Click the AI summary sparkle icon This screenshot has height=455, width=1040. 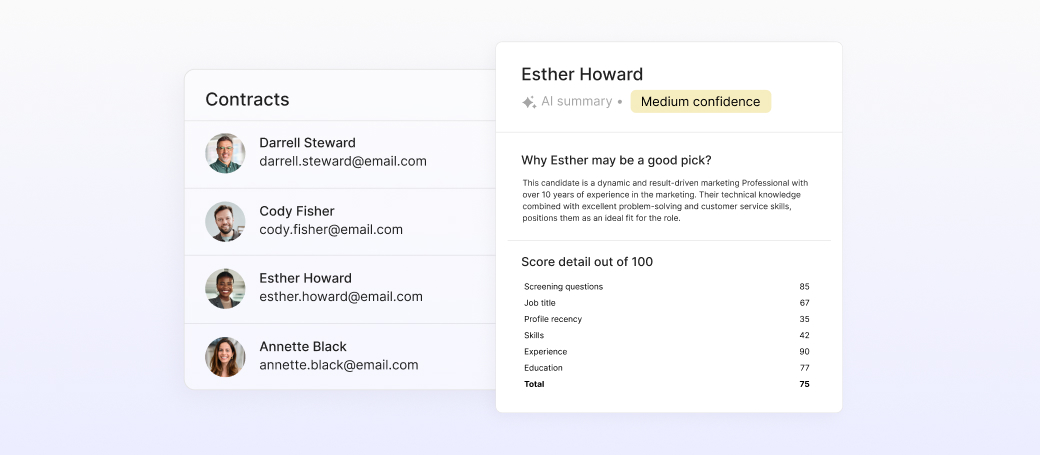[529, 102]
